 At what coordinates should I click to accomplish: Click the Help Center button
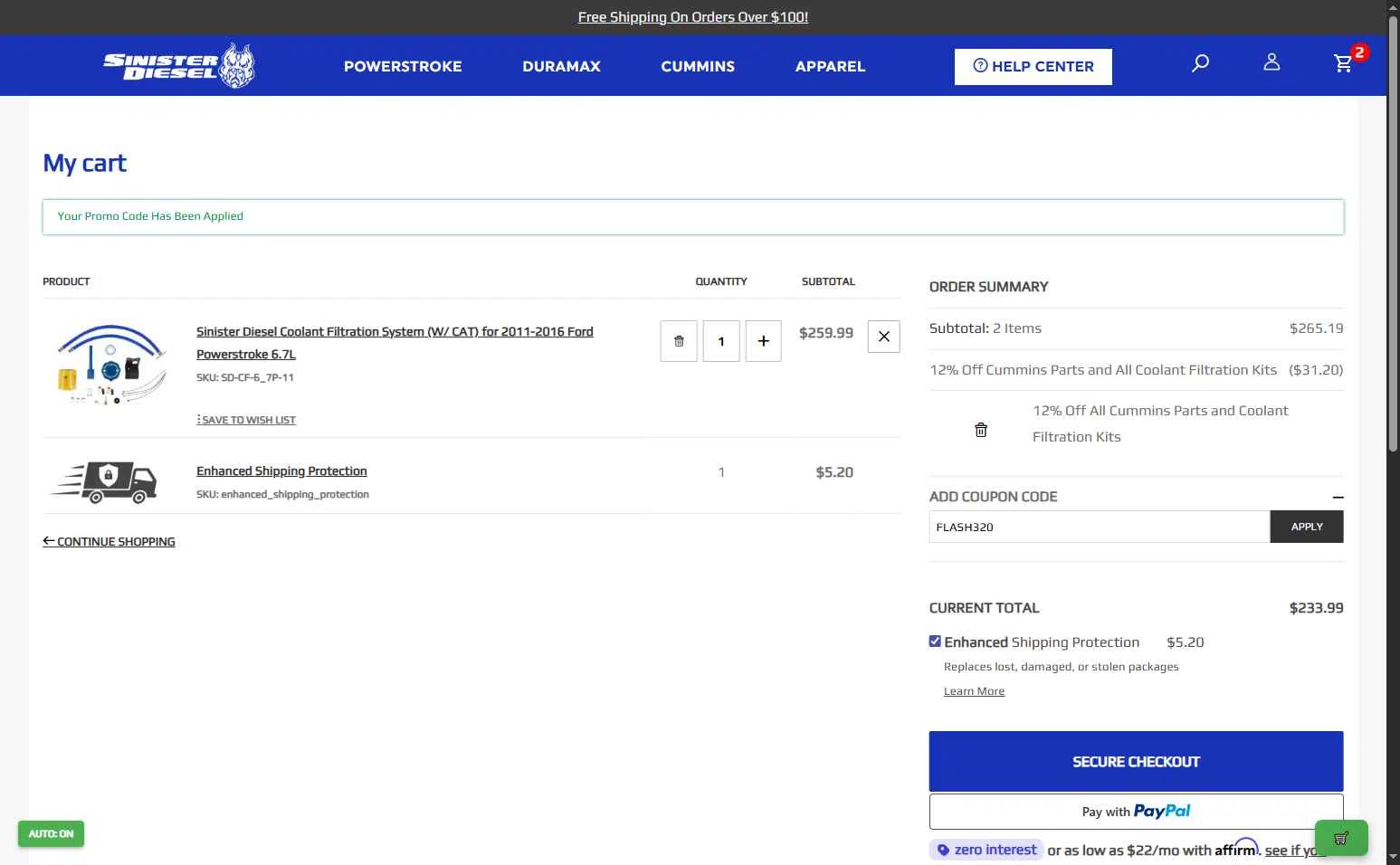pos(1033,66)
